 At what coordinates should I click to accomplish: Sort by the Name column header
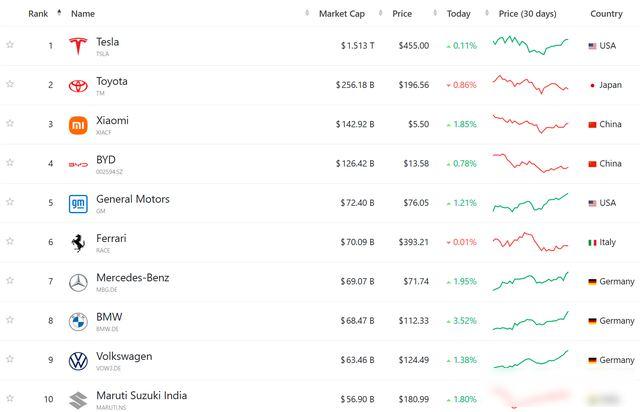[x=83, y=14]
